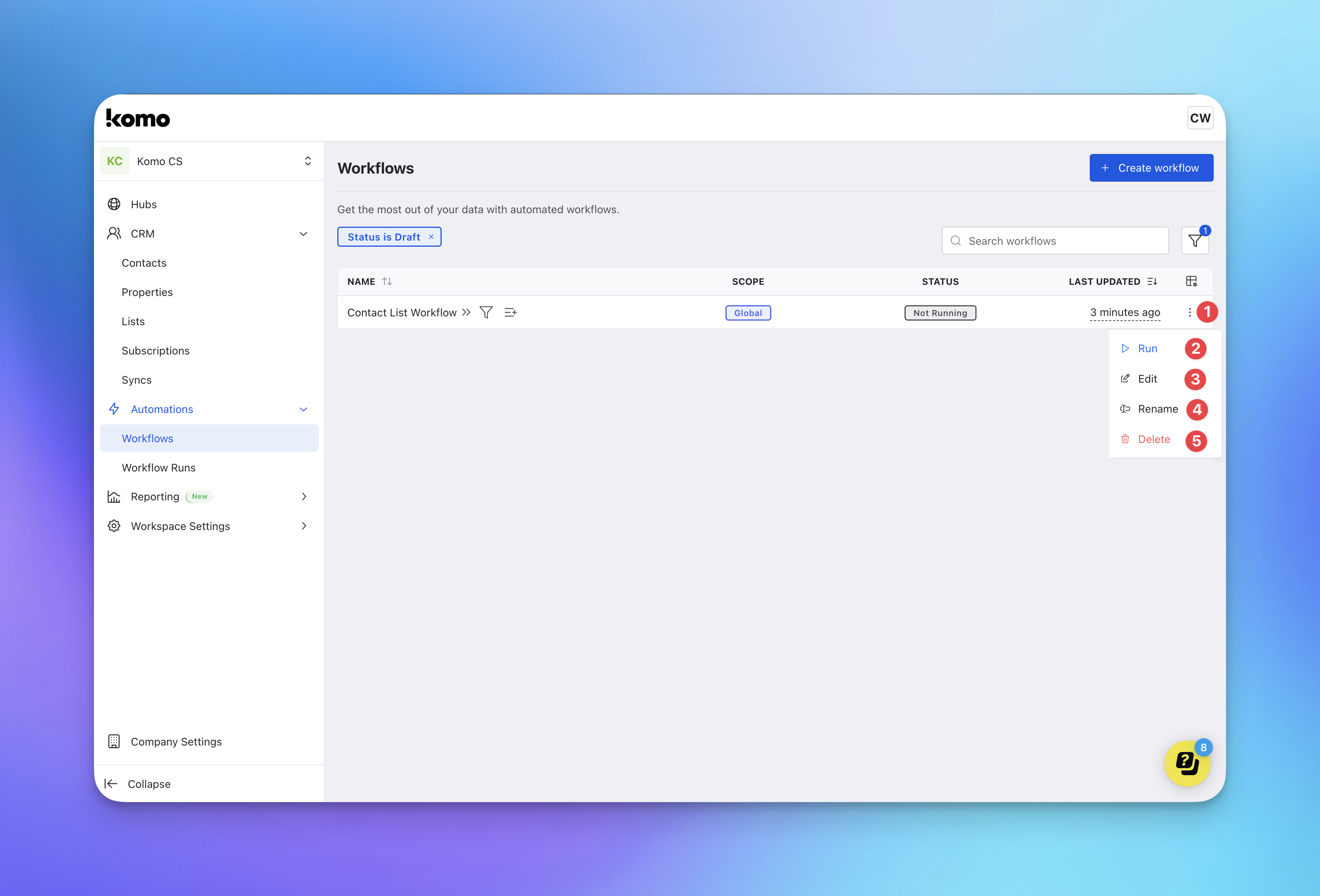Sort table by the Name column arrows

[387, 281]
